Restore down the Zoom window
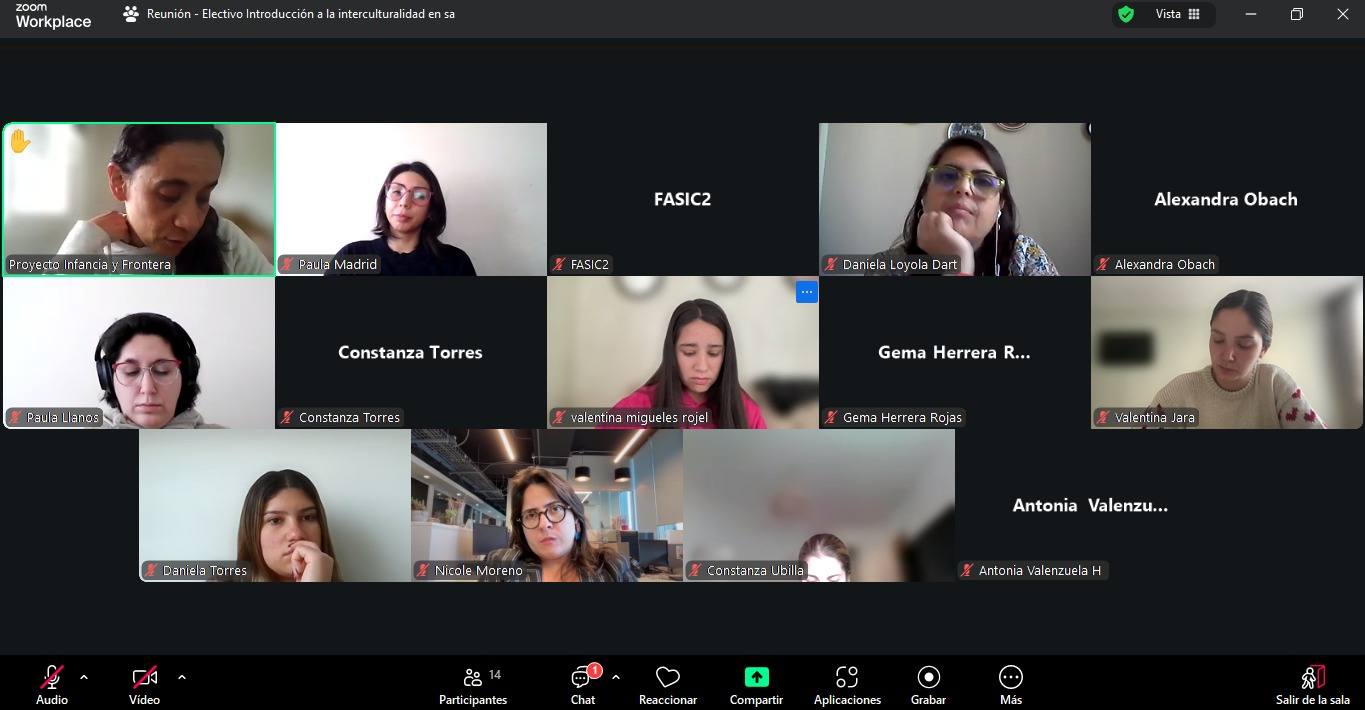Screen dimensions: 1365x710 pyautogui.click(x=1297, y=14)
